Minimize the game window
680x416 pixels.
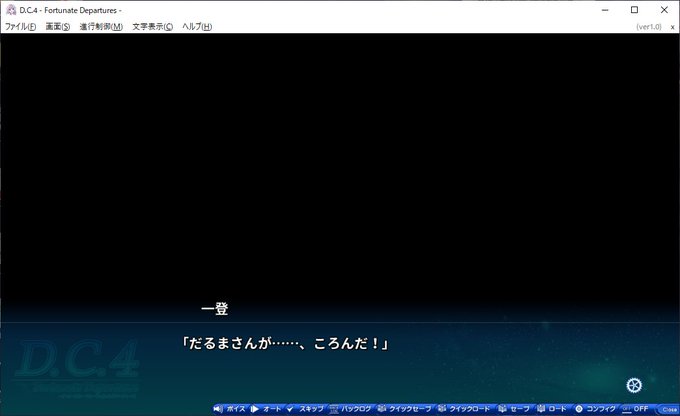(605, 10)
